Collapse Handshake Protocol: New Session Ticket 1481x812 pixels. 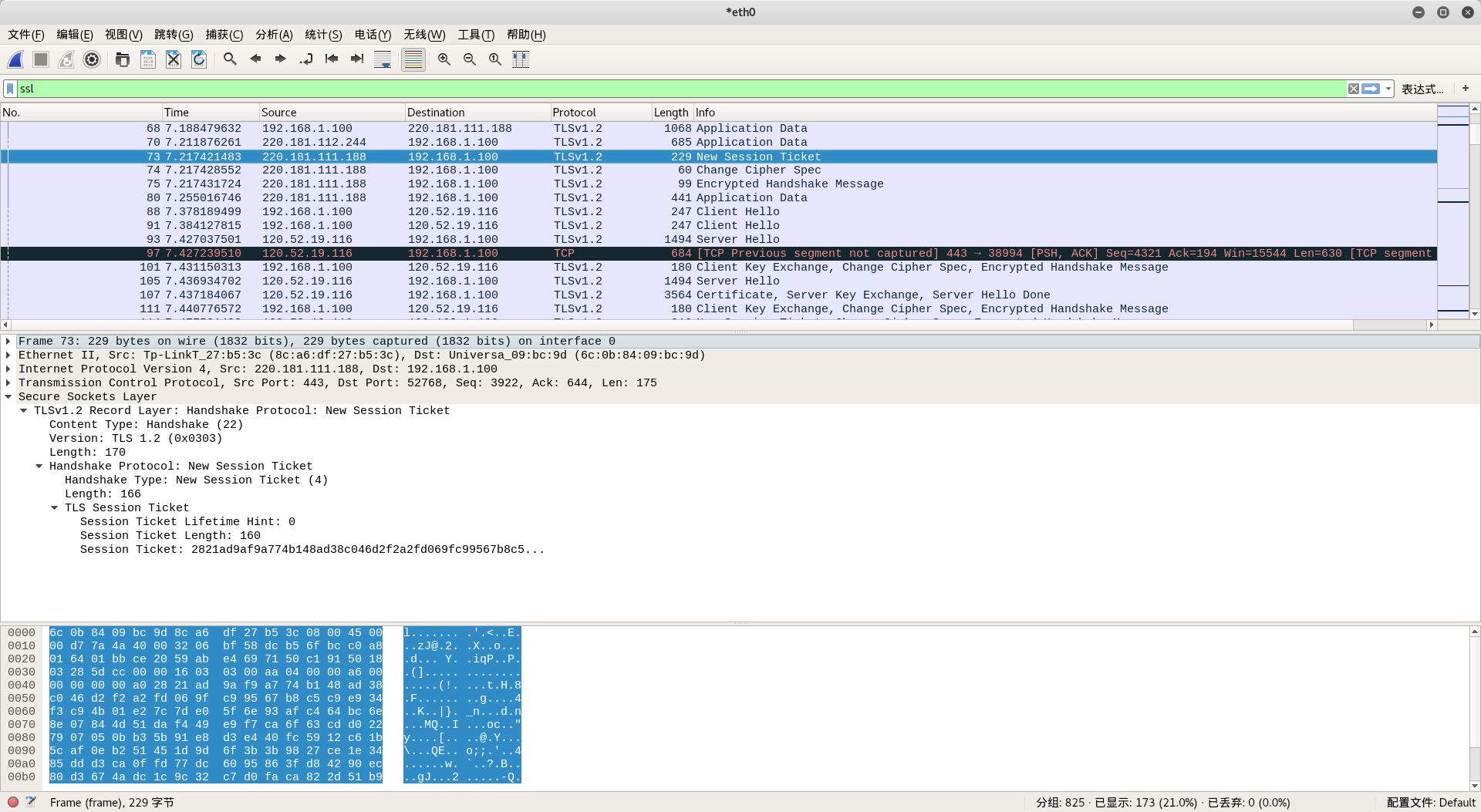click(x=39, y=467)
